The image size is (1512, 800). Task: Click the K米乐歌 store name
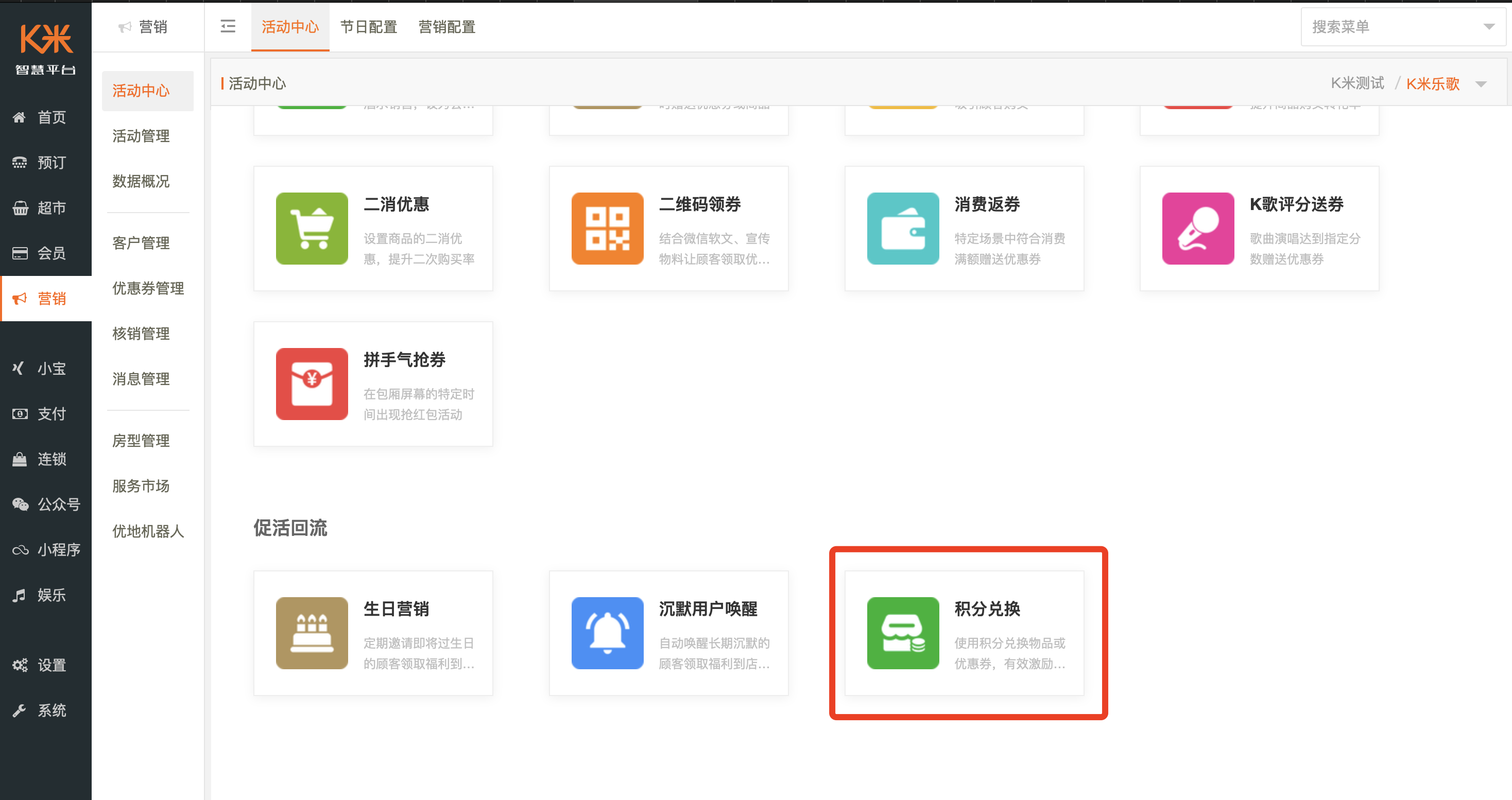pos(1433,84)
